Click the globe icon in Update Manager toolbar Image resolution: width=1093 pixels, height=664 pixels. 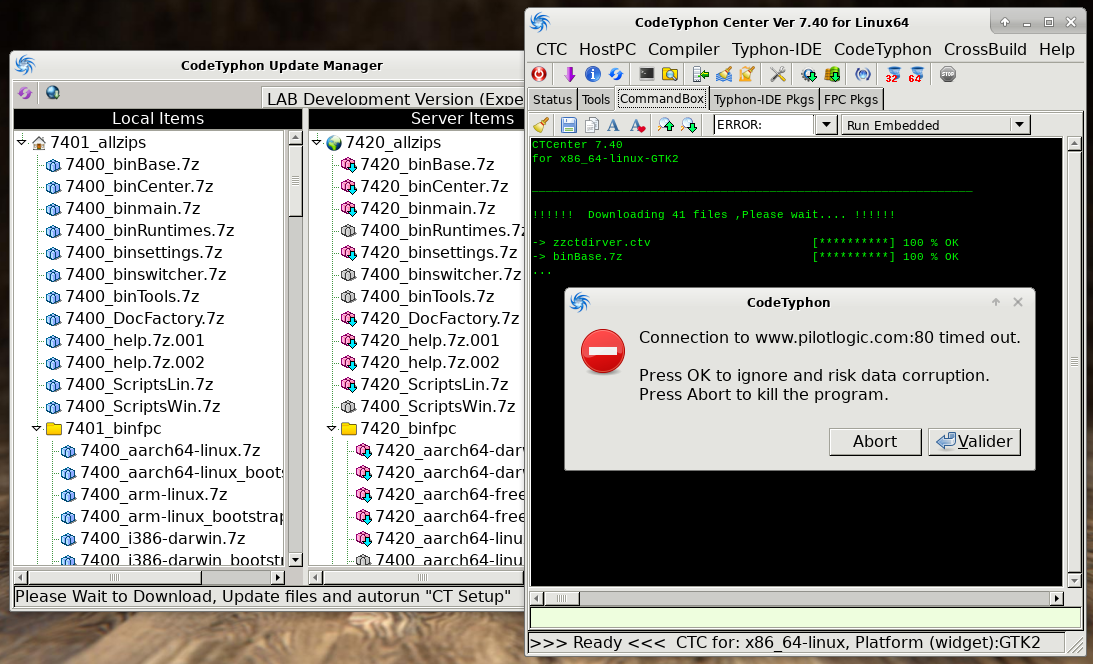pos(52,93)
